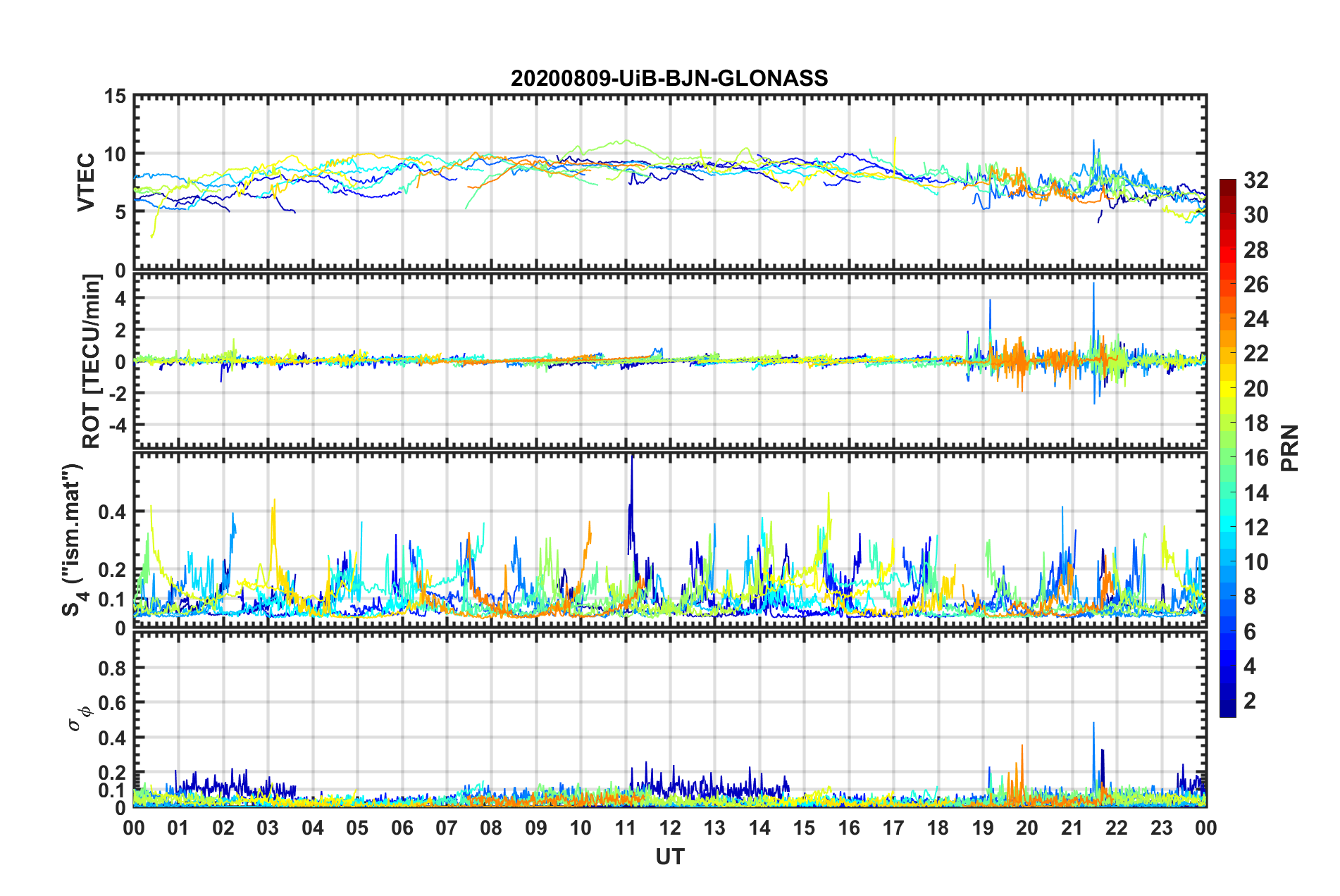The width and height of the screenshot is (1340, 896).
Task: Click x-axis tick label 06
Action: pyautogui.click(x=402, y=828)
